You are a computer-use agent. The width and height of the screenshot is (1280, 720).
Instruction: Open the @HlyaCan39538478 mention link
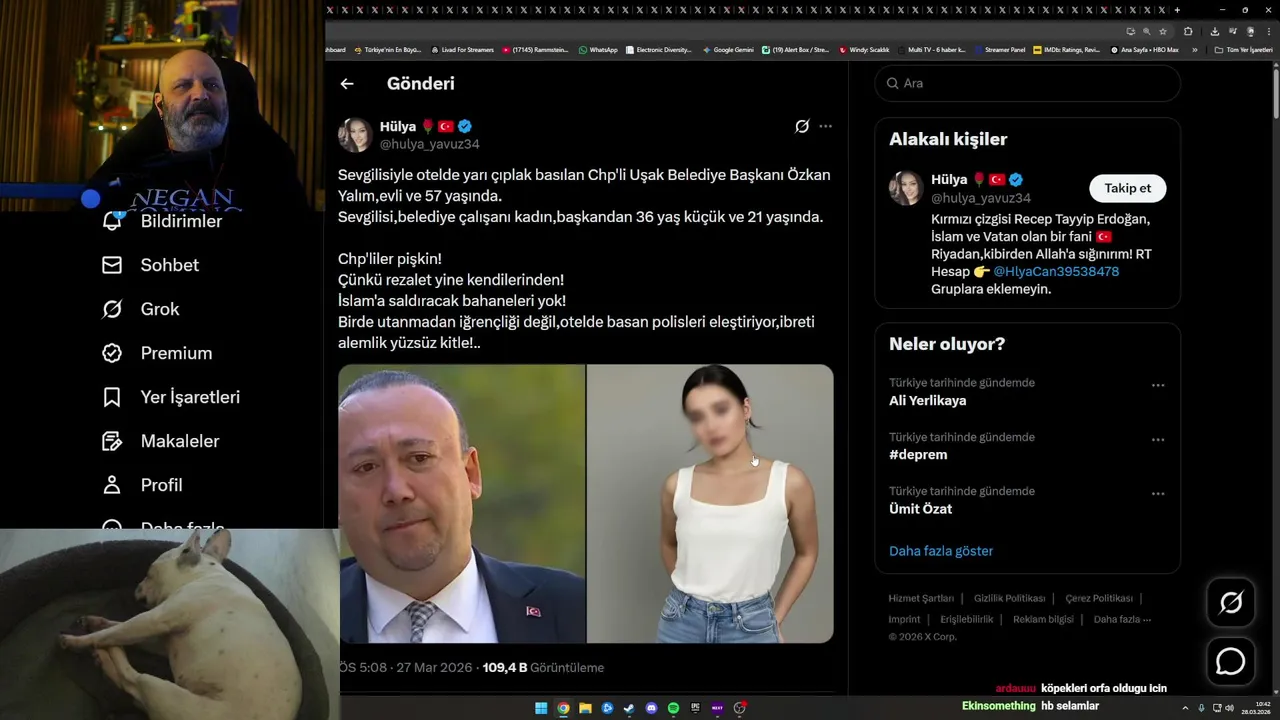click(x=1056, y=271)
